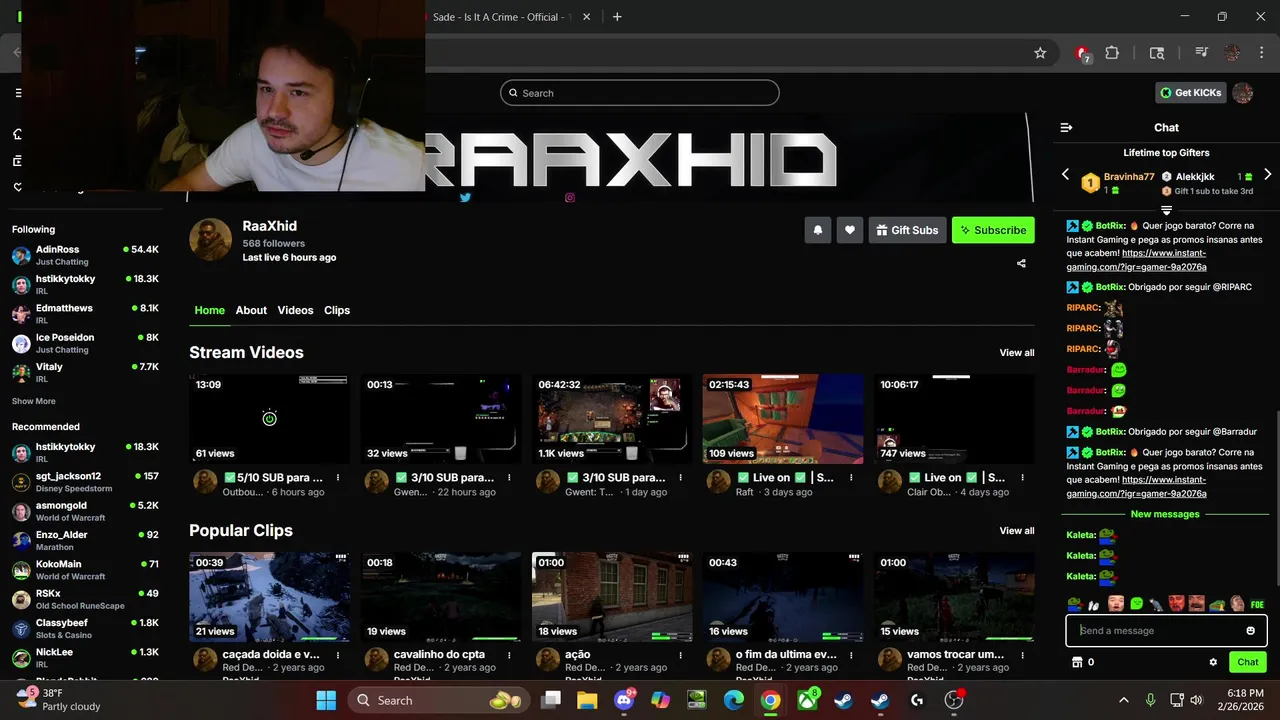Switch to the Videos tab
The image size is (1280, 720).
(295, 310)
